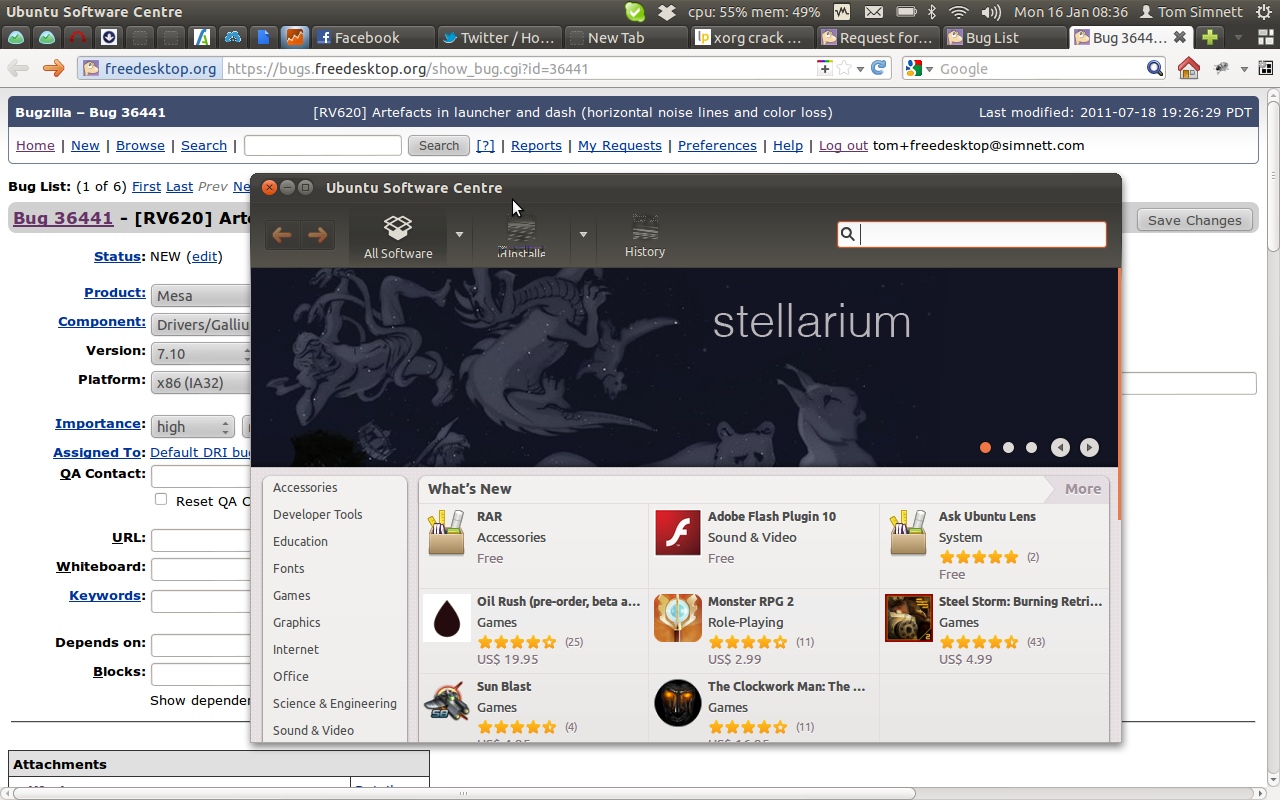Image resolution: width=1280 pixels, height=800 pixels.
Task: Click the browser home icon
Action: coord(1188,68)
